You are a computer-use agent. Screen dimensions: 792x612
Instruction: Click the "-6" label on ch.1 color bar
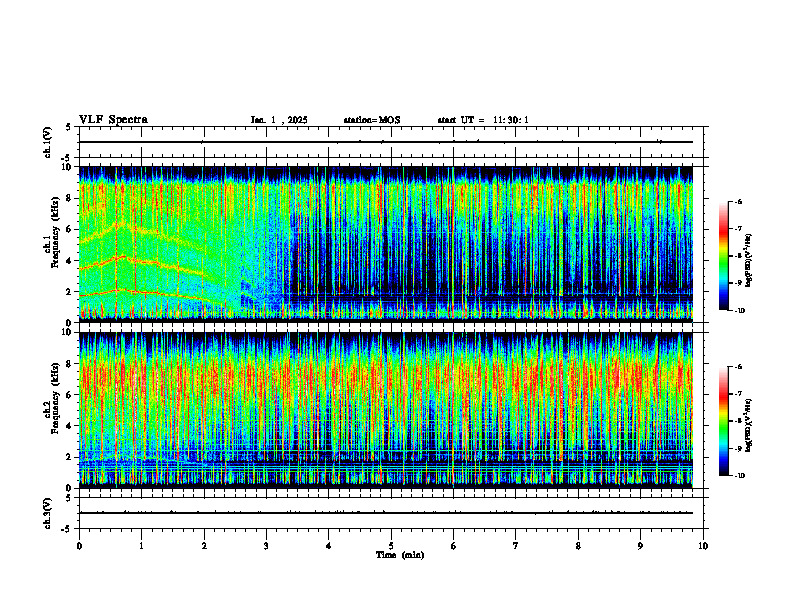tap(738, 201)
